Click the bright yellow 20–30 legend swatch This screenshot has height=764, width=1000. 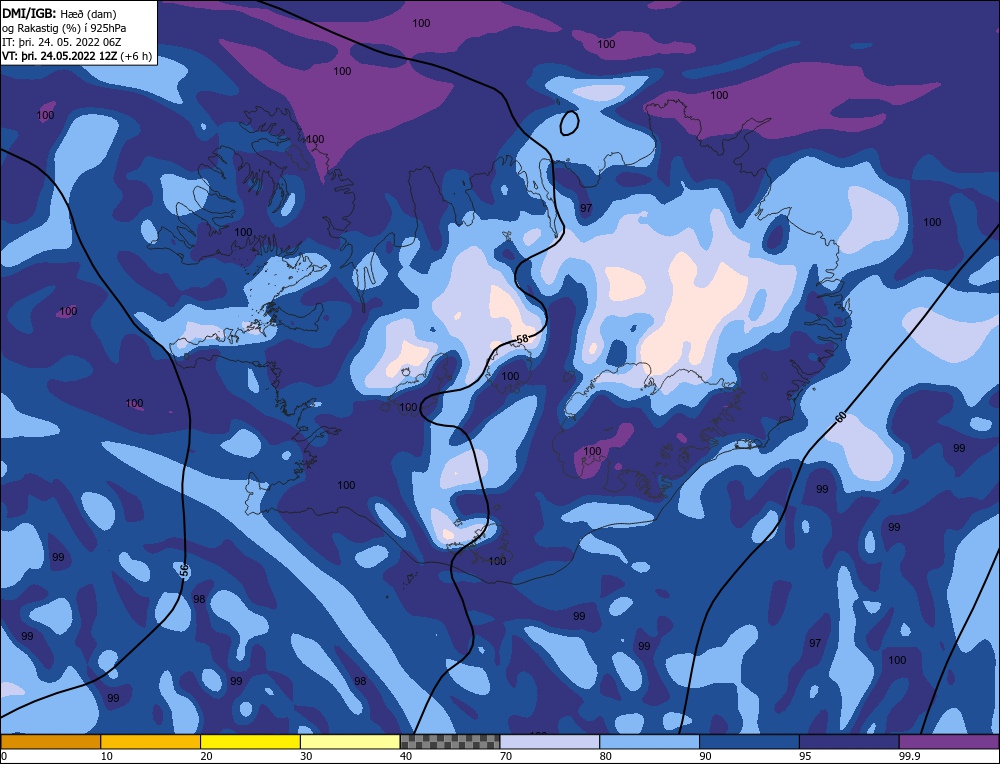250,742
